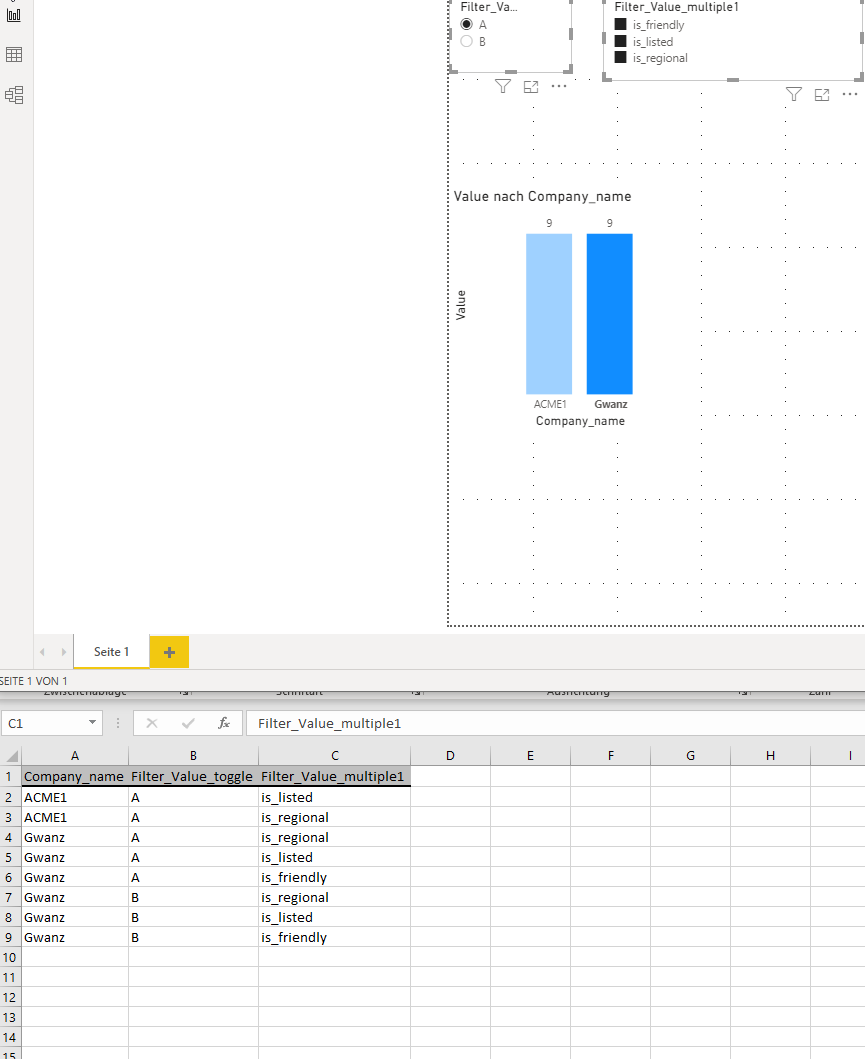
Task: Select the dark blue Gwanz bar
Action: tap(610, 314)
